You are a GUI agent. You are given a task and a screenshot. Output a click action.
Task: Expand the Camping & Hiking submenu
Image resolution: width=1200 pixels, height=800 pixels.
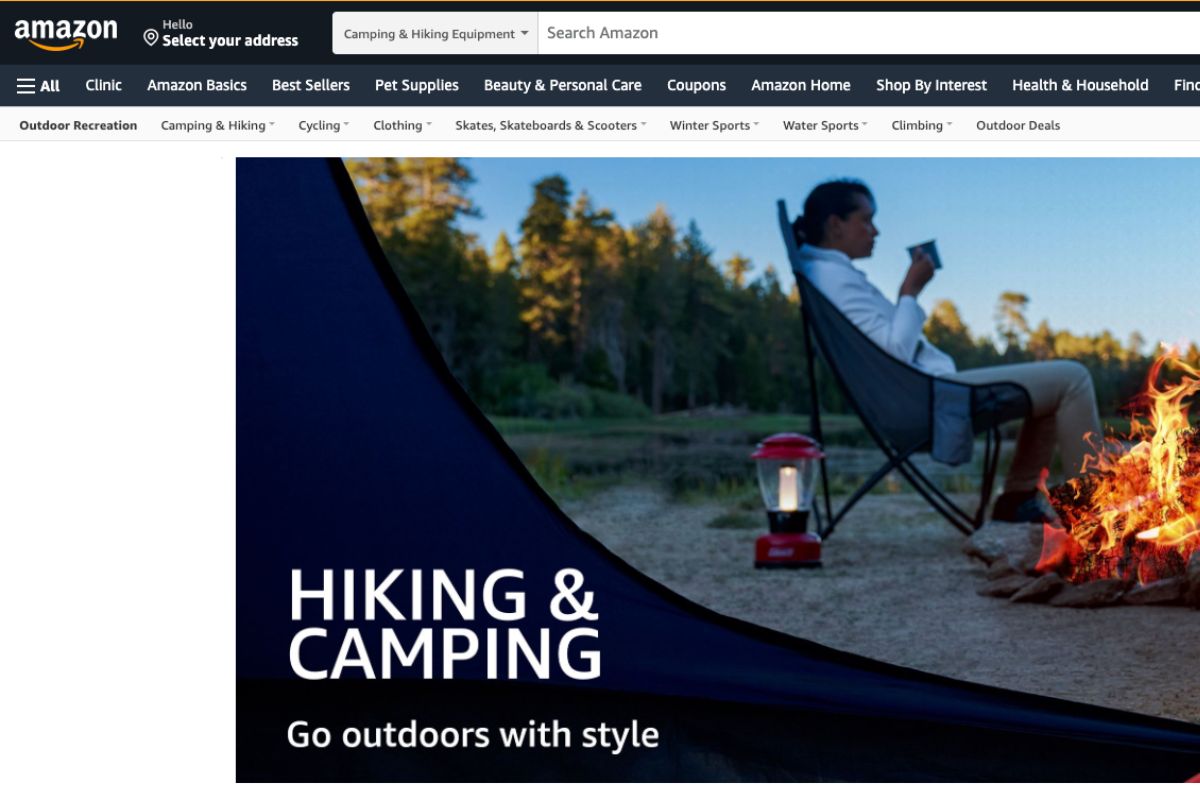coord(218,125)
